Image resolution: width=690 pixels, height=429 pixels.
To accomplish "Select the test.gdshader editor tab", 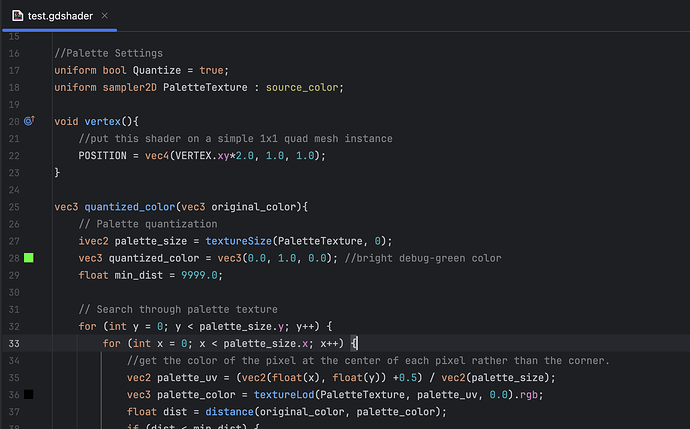I will click(x=61, y=16).
